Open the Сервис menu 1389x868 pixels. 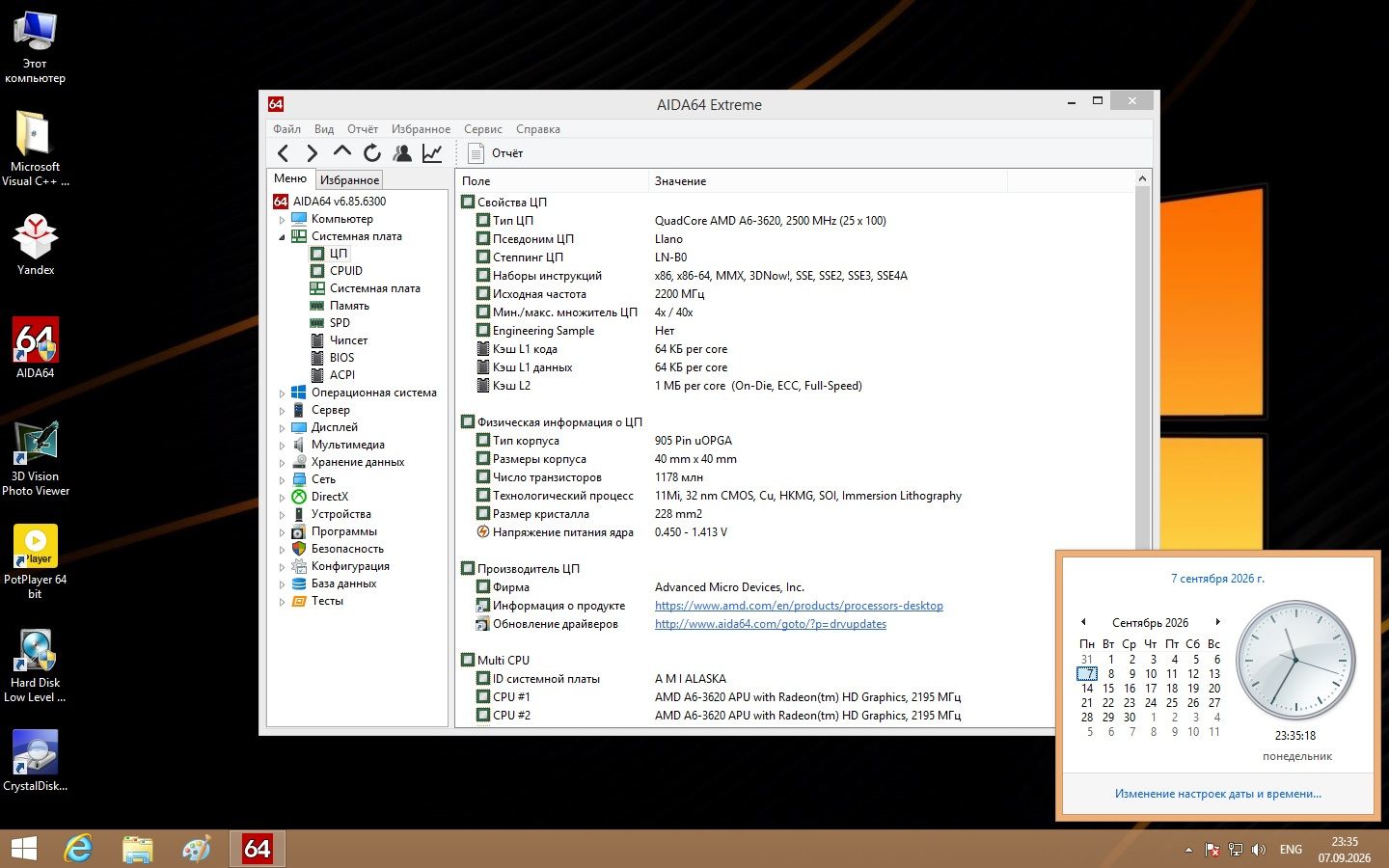click(x=482, y=129)
